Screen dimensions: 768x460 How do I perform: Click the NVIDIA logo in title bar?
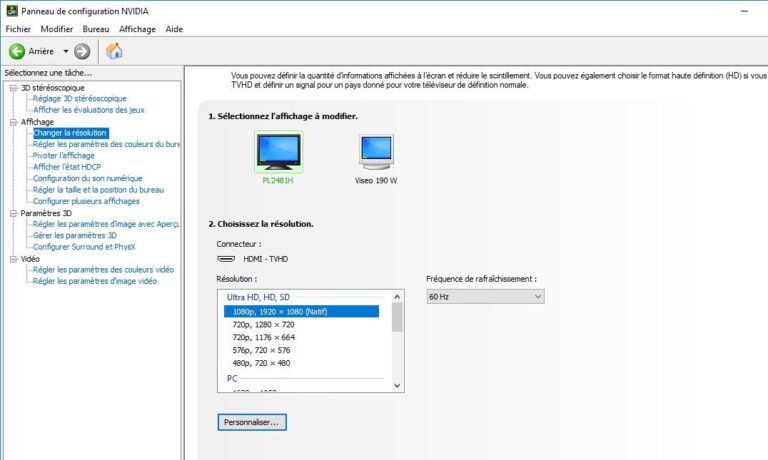(x=12, y=10)
